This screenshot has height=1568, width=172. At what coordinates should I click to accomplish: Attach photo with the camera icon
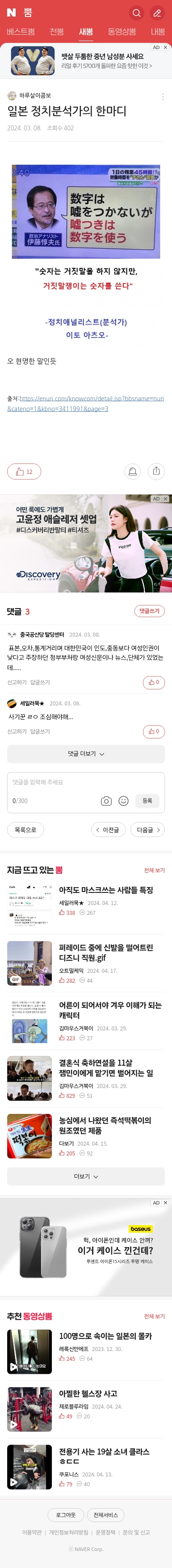coord(106,801)
